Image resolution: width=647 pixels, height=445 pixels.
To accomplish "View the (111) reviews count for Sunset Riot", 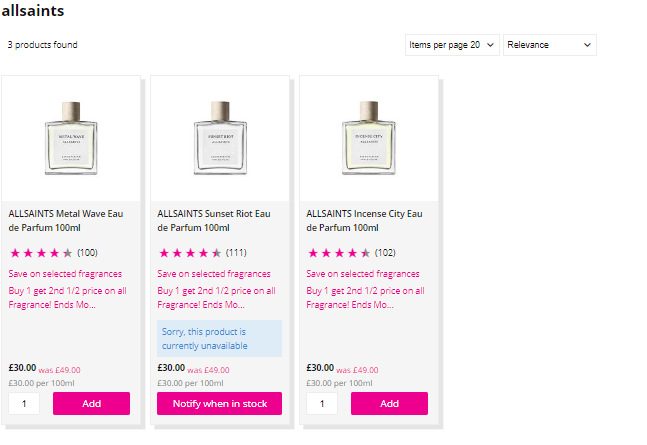I will pyautogui.click(x=236, y=253).
